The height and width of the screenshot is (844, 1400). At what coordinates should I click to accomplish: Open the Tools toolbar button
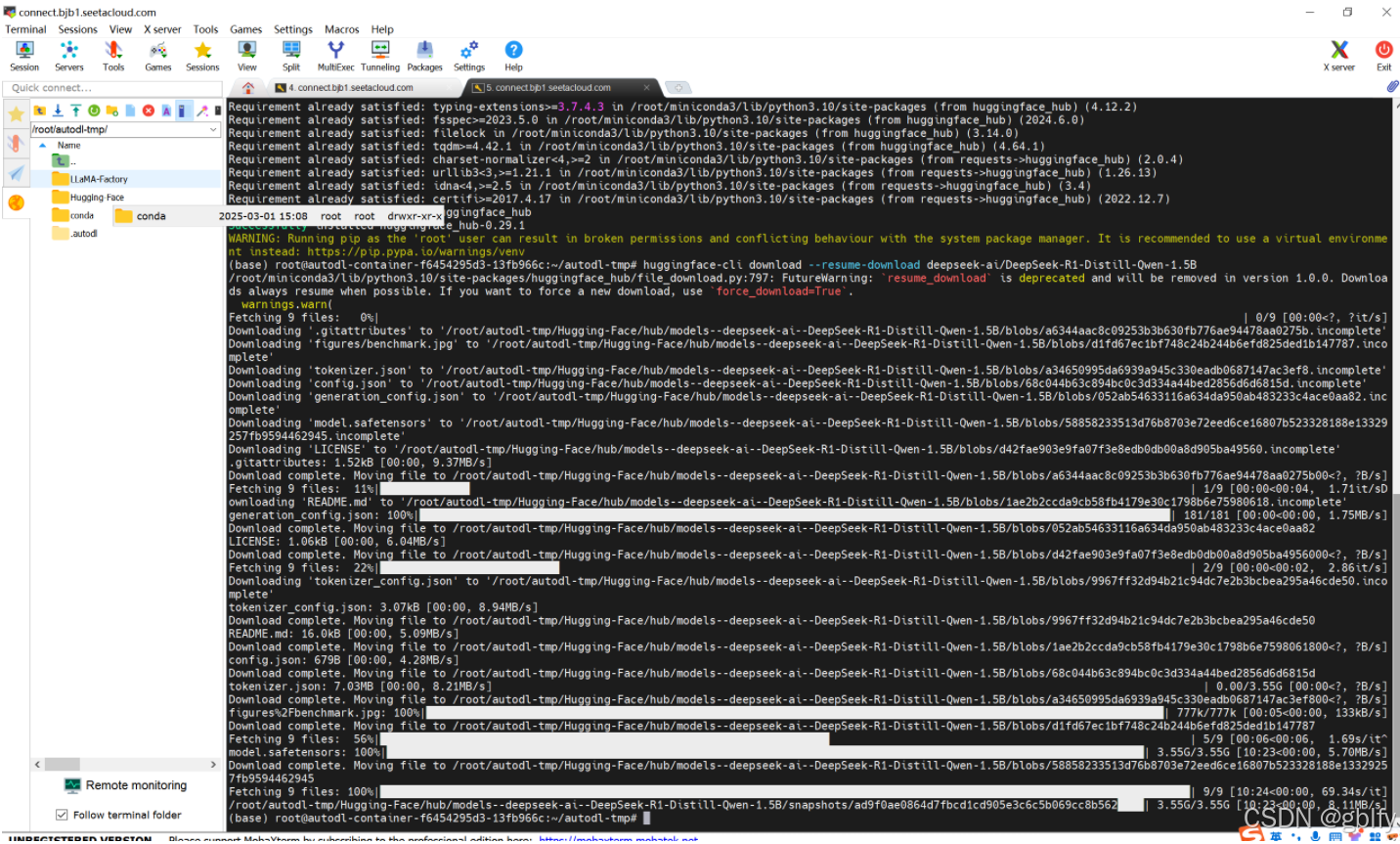(113, 57)
